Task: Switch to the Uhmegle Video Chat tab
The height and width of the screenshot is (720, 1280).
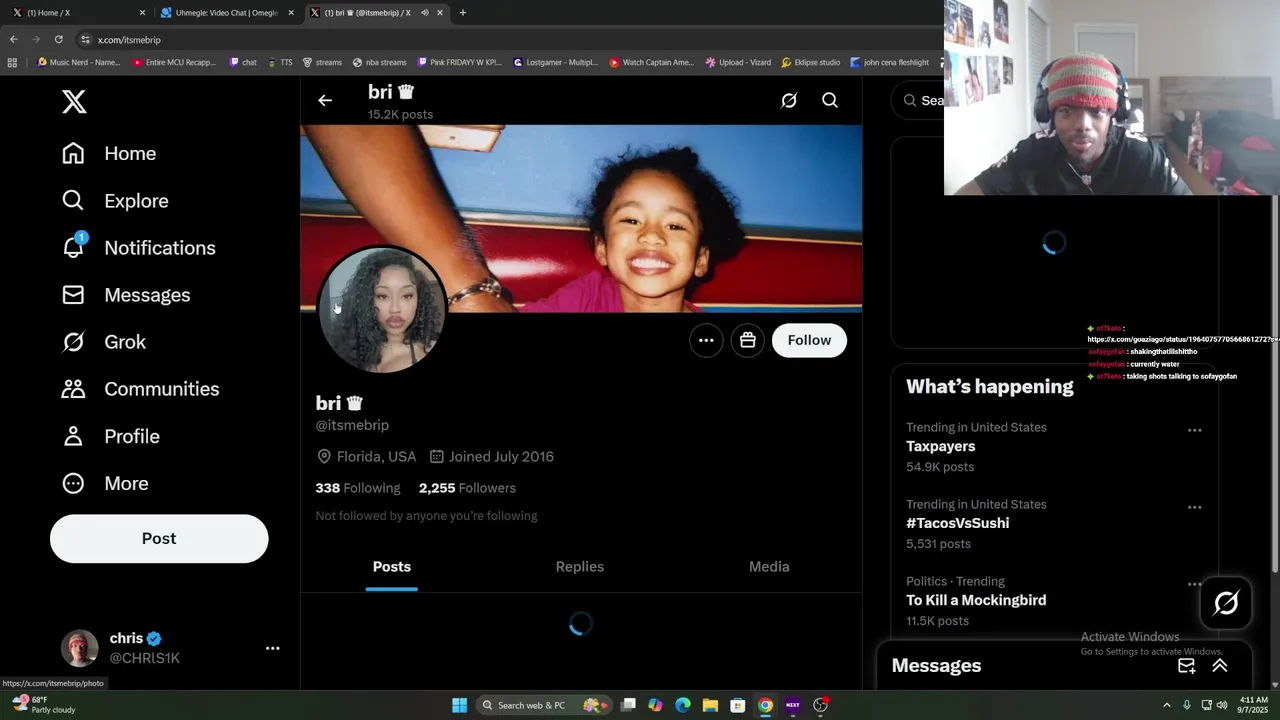Action: [x=226, y=13]
